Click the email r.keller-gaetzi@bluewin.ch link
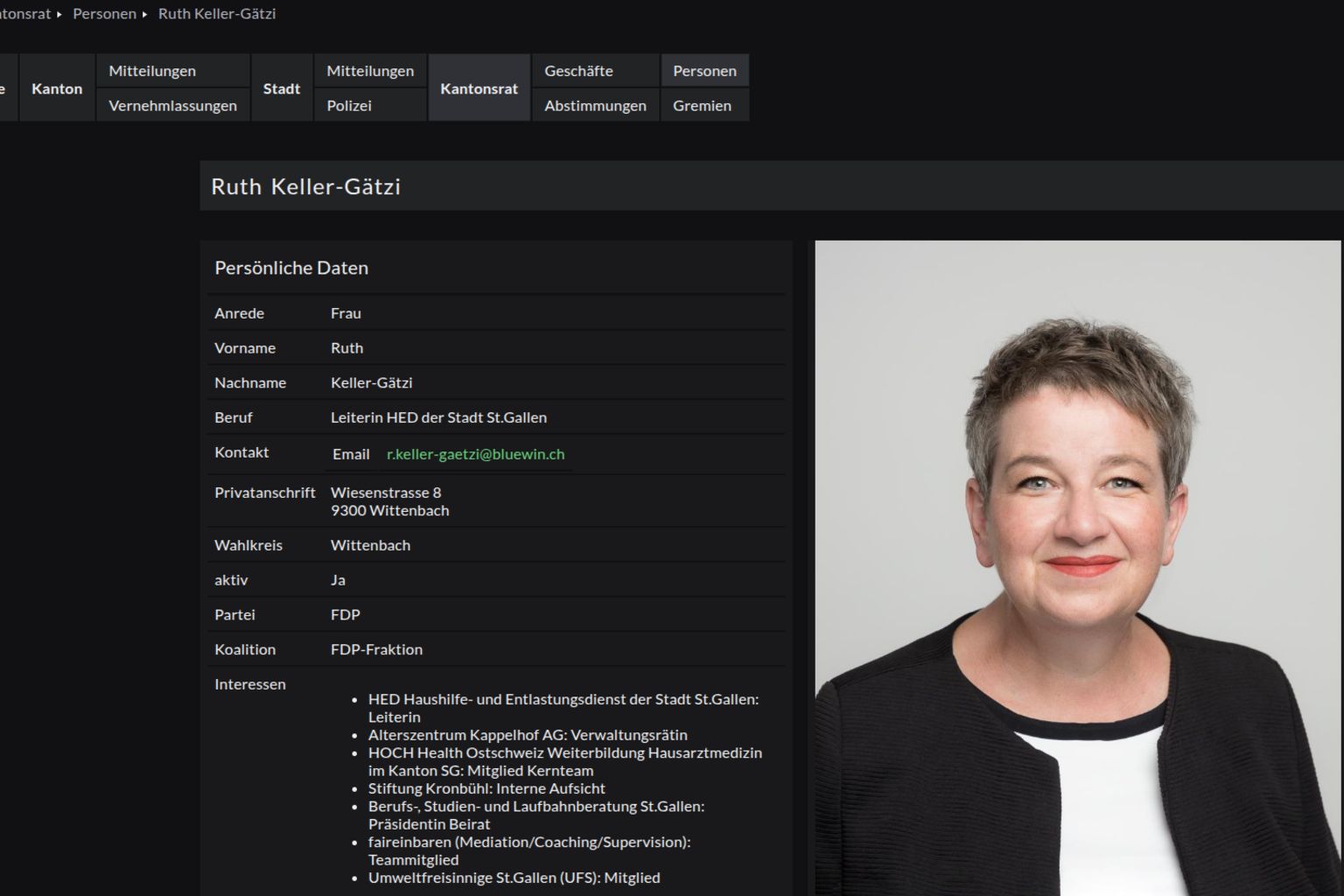Screen dimensions: 1344x896 [475, 454]
